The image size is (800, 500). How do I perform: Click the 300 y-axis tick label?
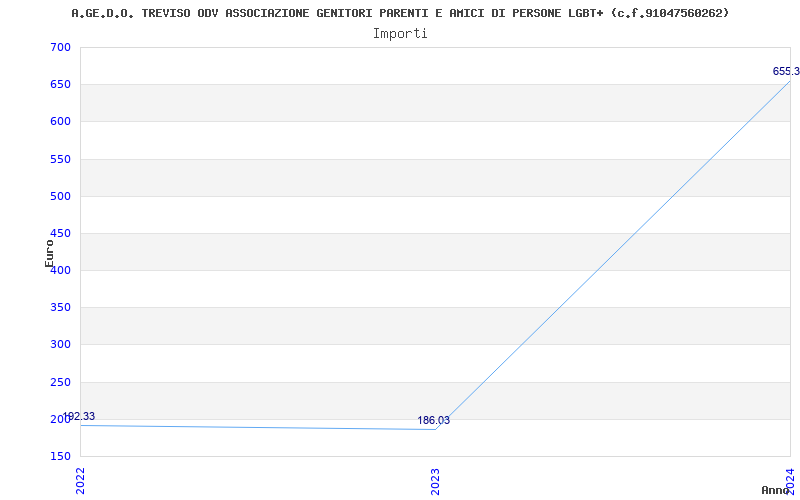(60, 345)
